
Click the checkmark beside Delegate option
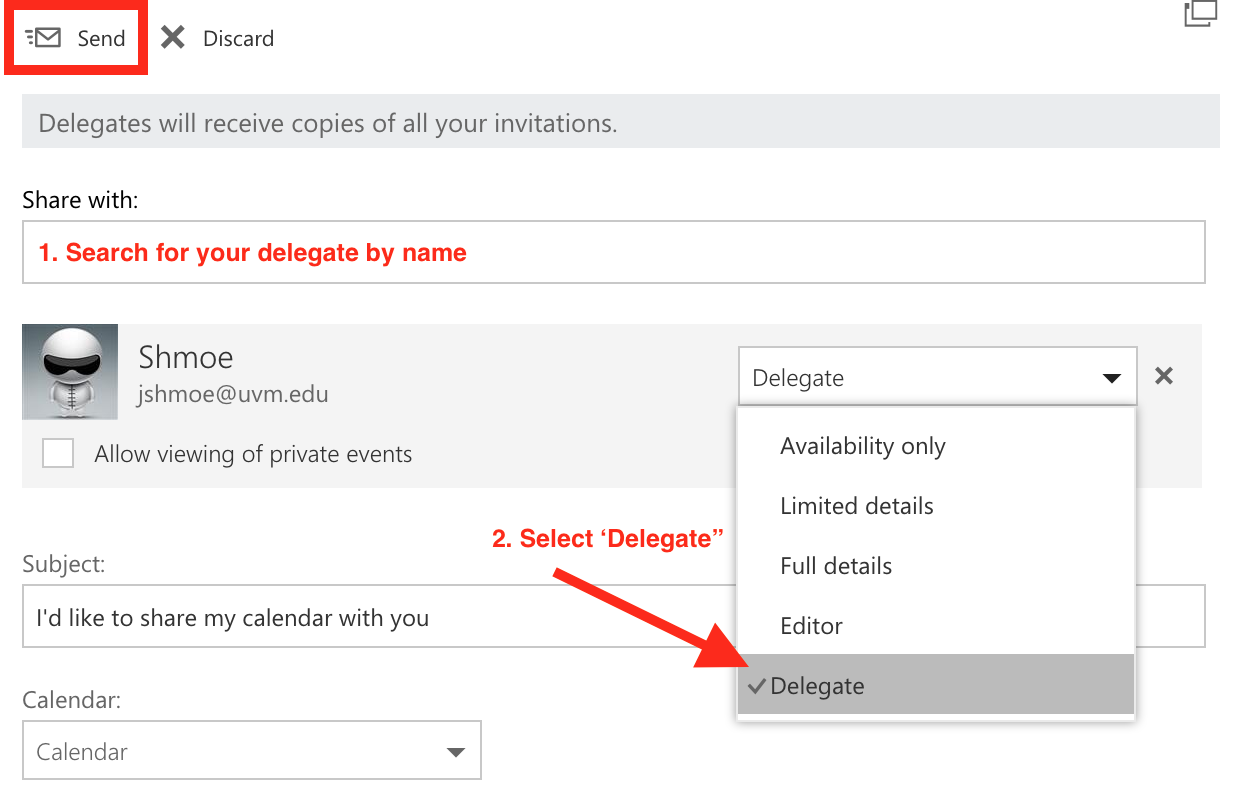click(x=757, y=686)
